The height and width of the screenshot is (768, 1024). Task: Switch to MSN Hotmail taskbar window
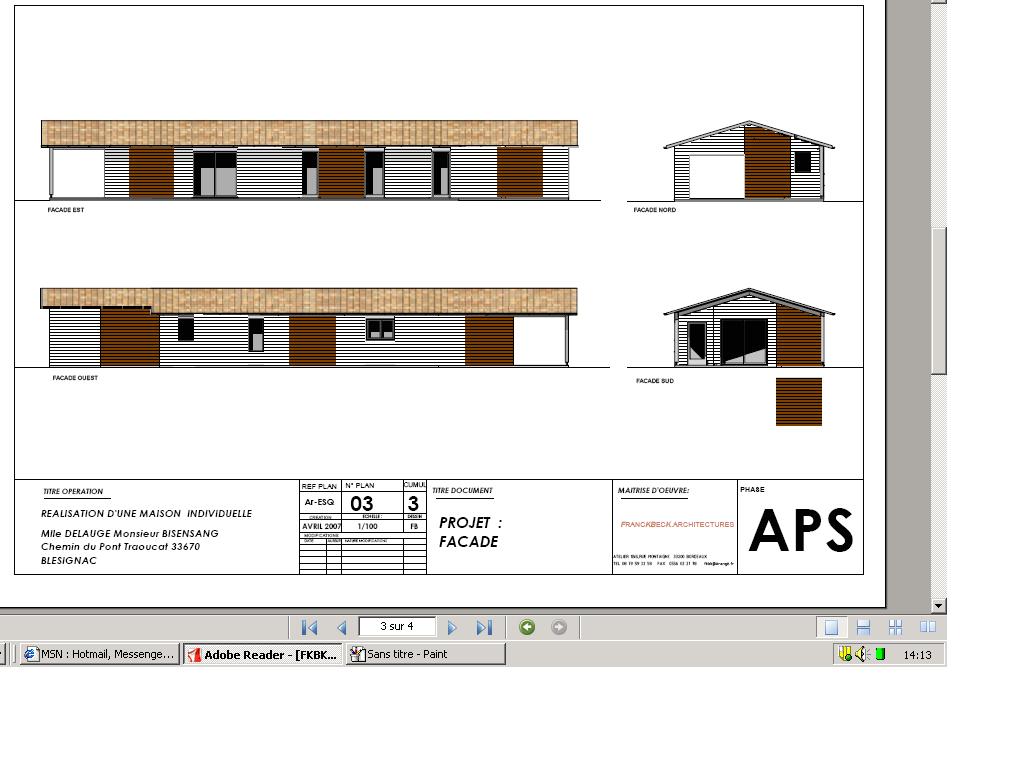click(99, 654)
